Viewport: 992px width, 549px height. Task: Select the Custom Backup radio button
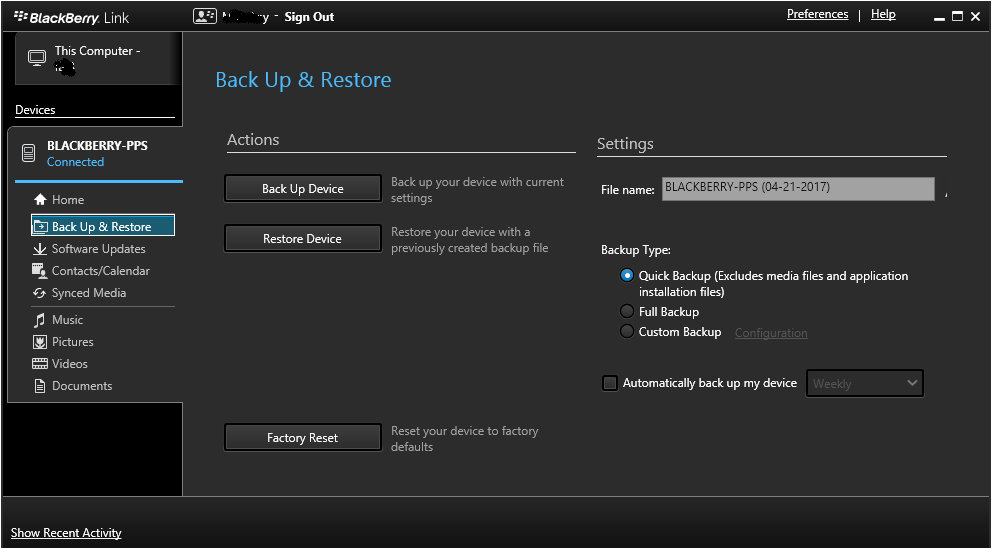(x=627, y=332)
